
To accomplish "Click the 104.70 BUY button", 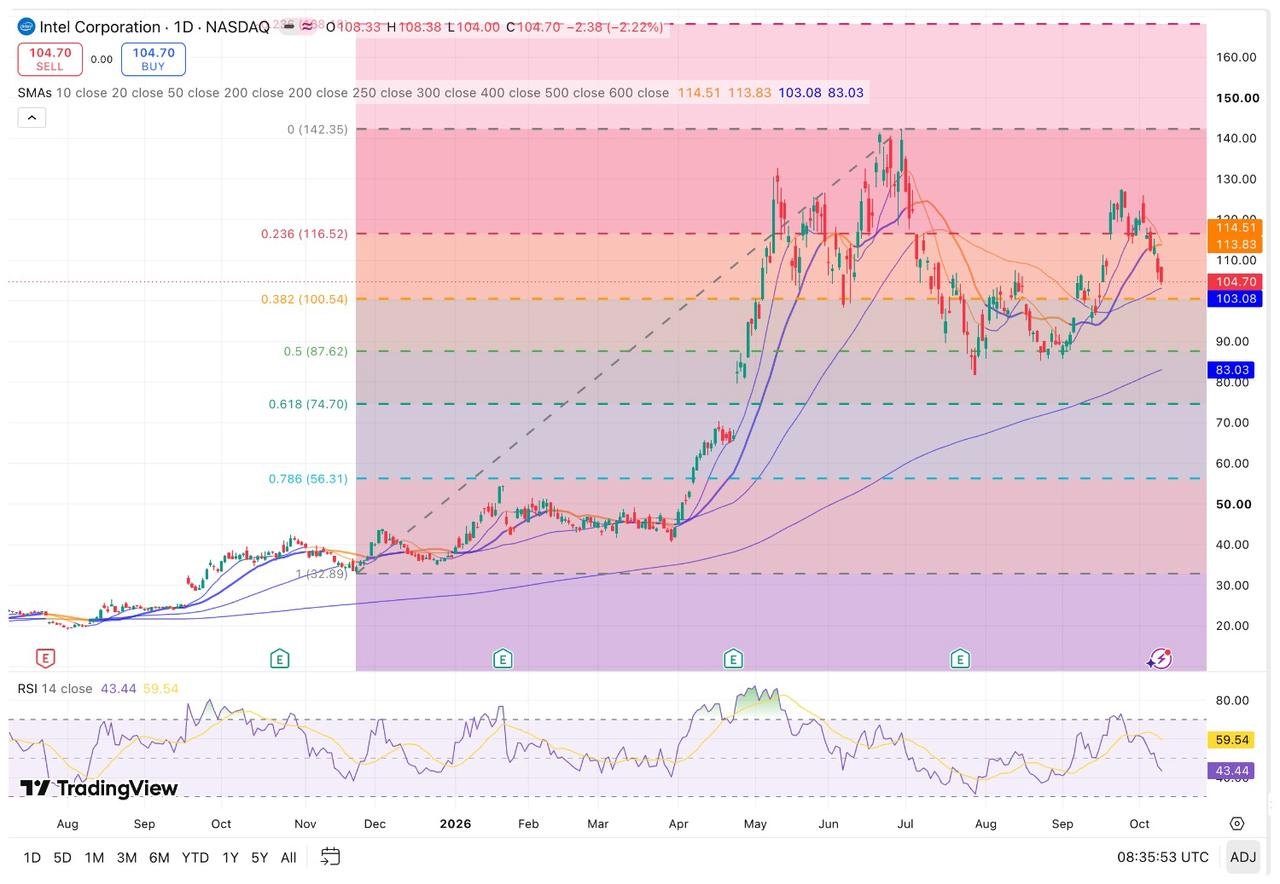I will [153, 59].
